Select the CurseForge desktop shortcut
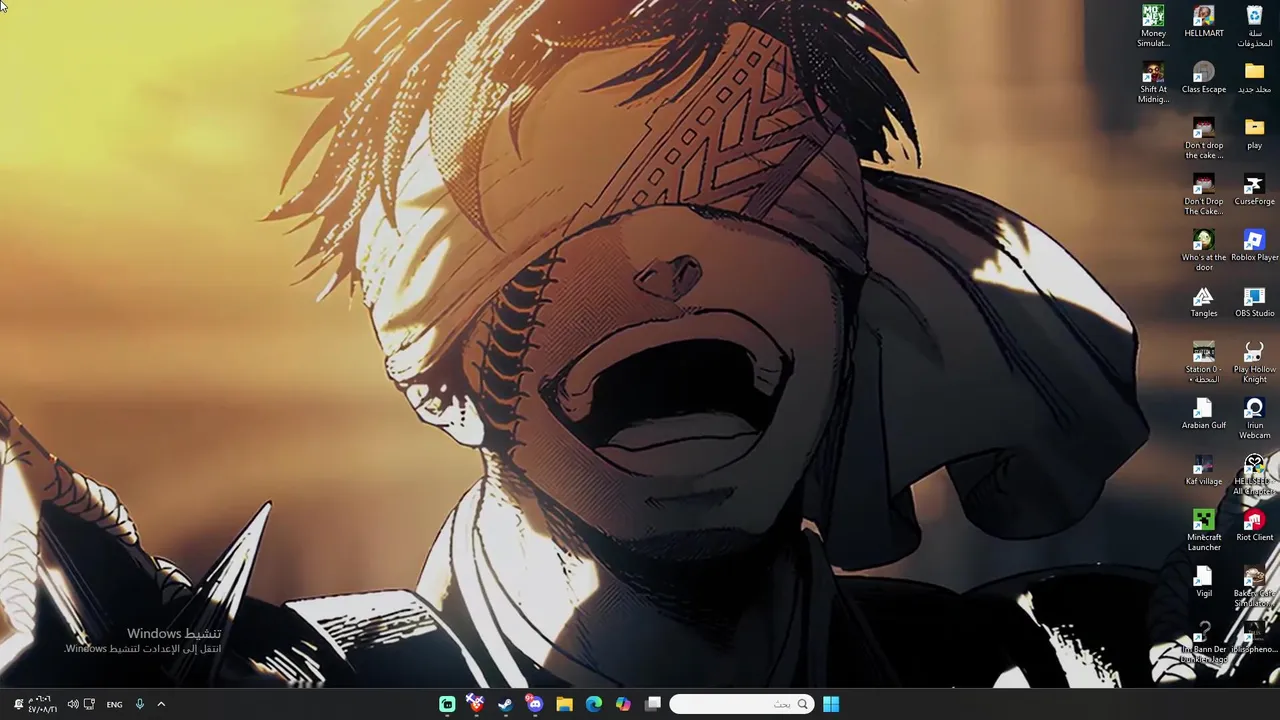This screenshot has height=720, width=1280. pos(1254,189)
